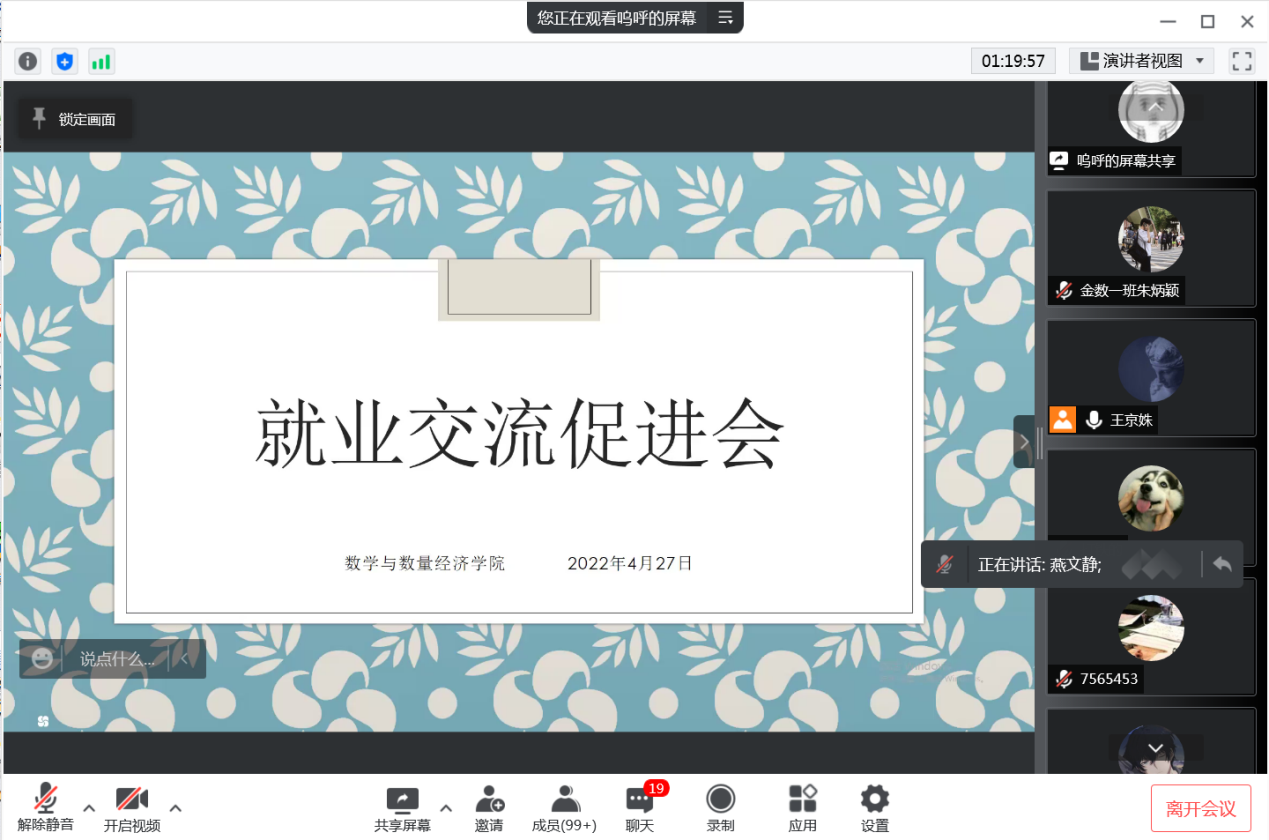Leave the meeting with 离开会议
Image resolution: width=1269 pixels, height=840 pixels.
[x=1200, y=808]
